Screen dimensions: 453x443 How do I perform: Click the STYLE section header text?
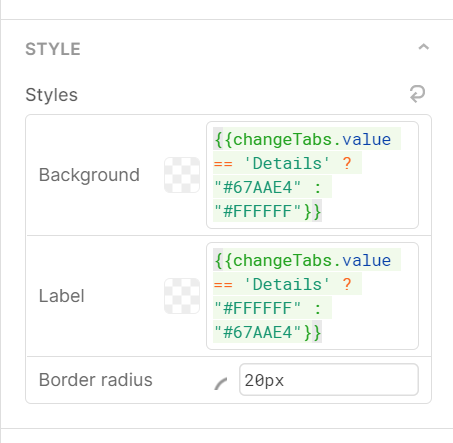coord(53,49)
